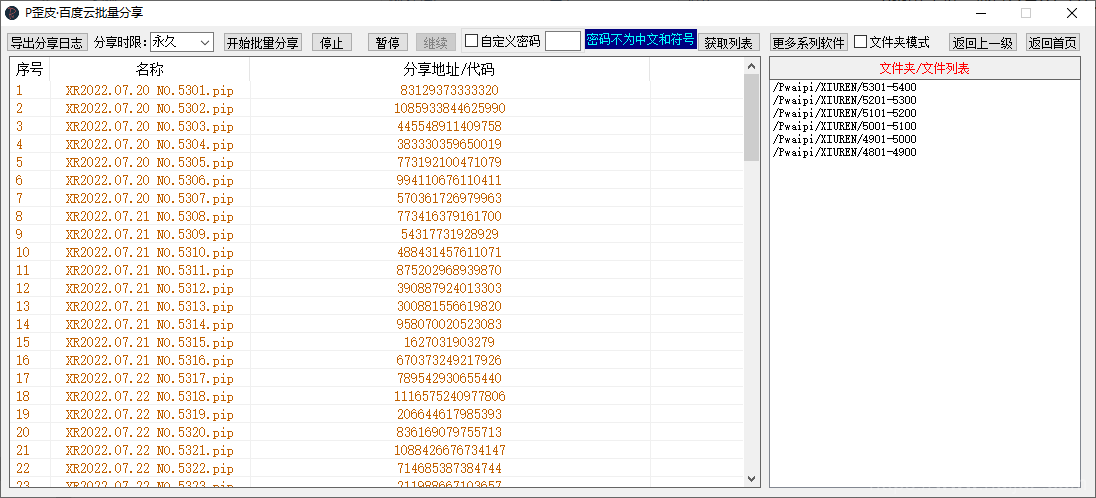Screen dimensions: 1096x498
Task: Select row XR2022.07.22 NO.5319.pip
Action: pos(377,415)
